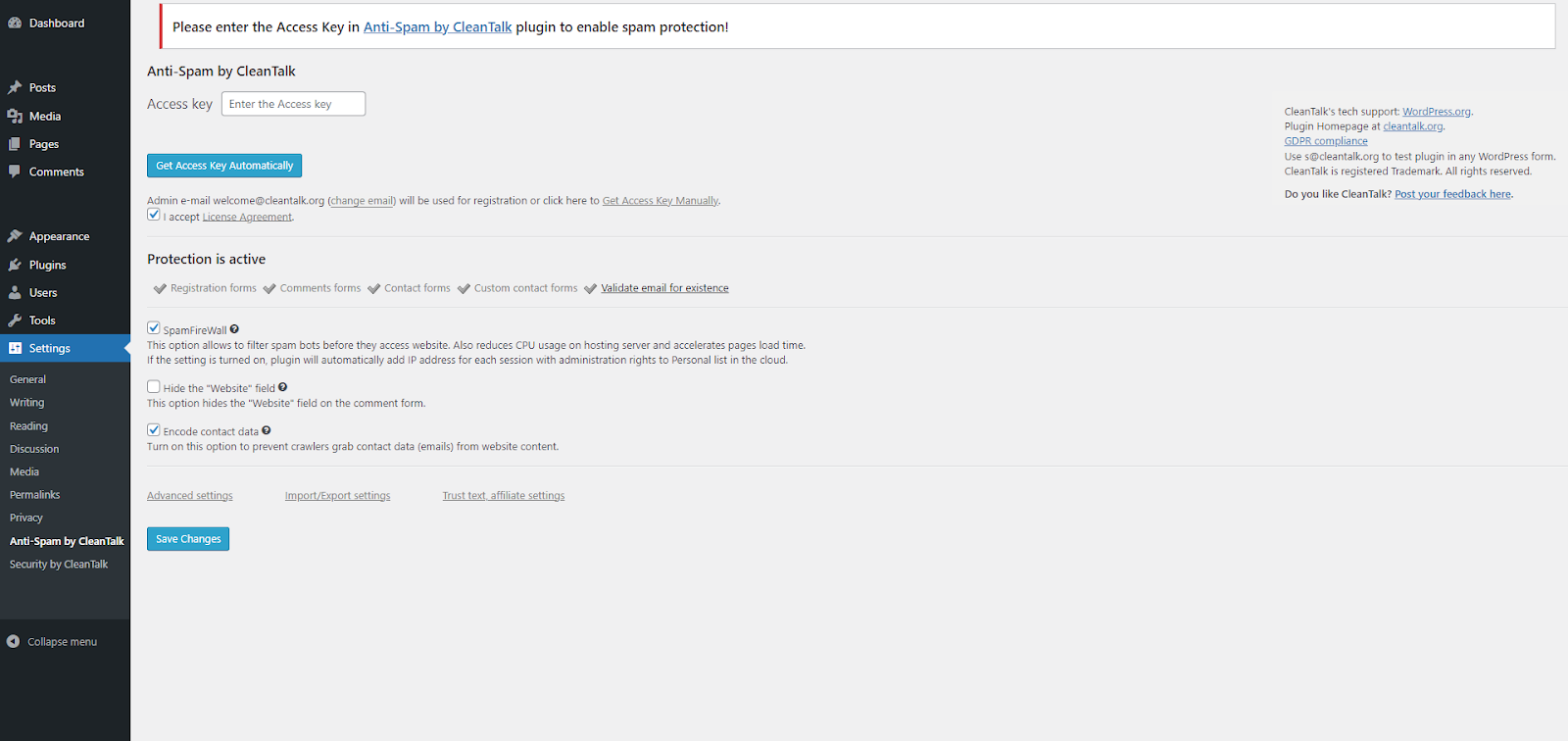Open help icon beside Hide Website field
The image size is (1568, 741).
[x=282, y=387]
